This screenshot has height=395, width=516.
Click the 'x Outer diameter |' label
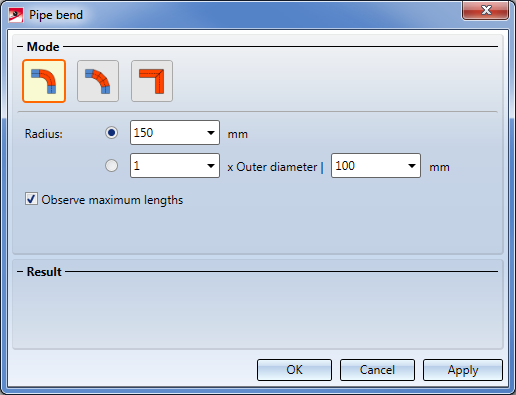275,167
